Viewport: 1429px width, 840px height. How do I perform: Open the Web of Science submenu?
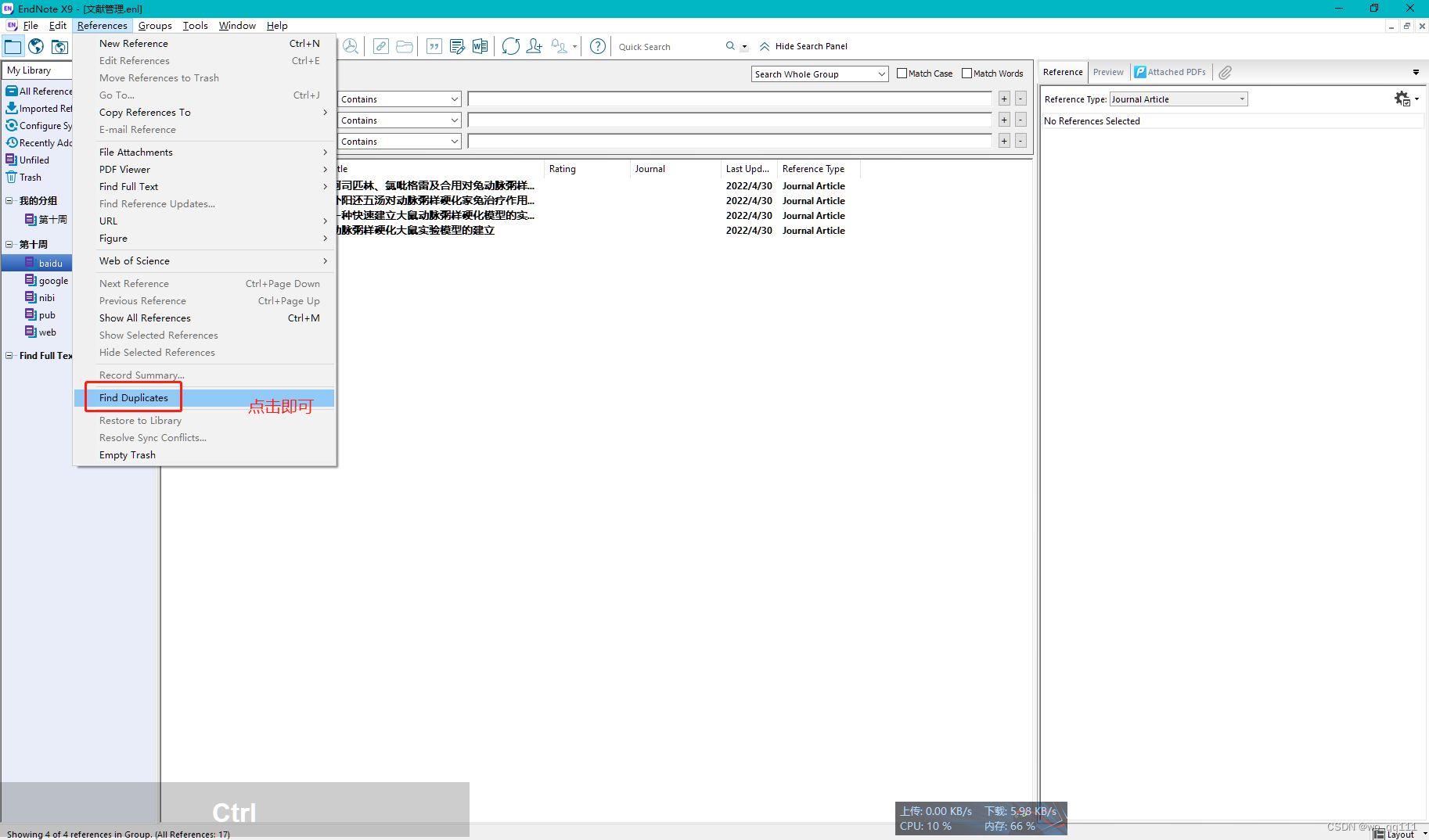pos(204,261)
